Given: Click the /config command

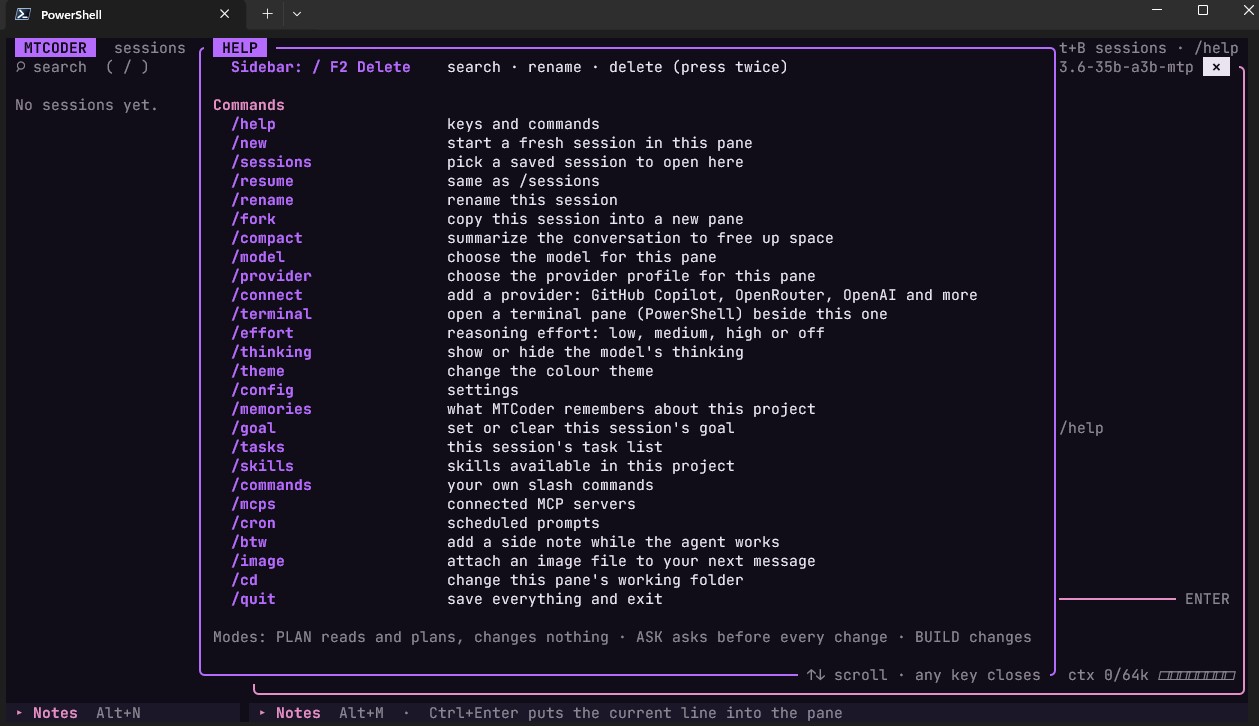Looking at the screenshot, I should (x=262, y=390).
